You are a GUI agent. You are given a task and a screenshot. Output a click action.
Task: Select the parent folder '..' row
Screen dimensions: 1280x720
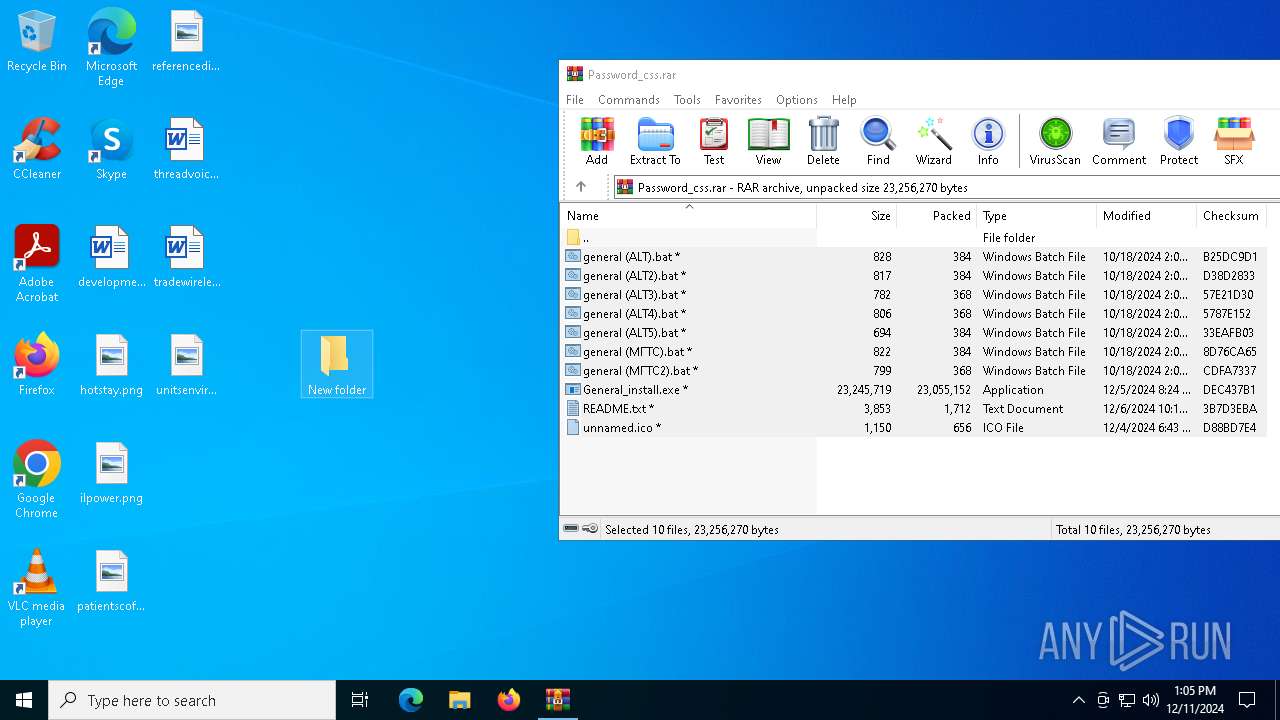tap(913, 238)
